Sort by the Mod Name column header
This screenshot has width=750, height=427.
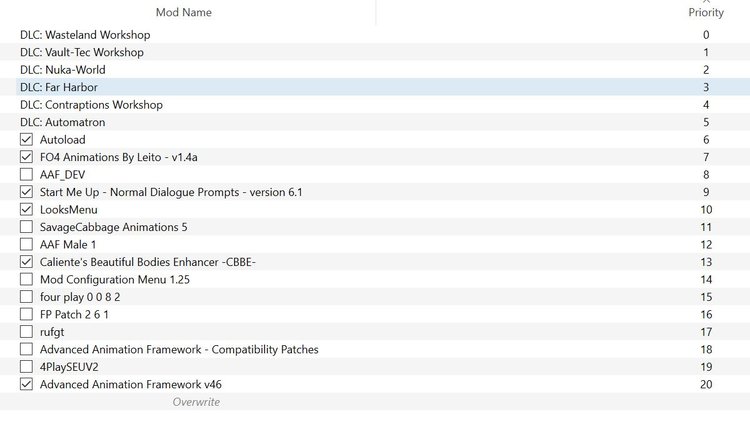point(184,12)
